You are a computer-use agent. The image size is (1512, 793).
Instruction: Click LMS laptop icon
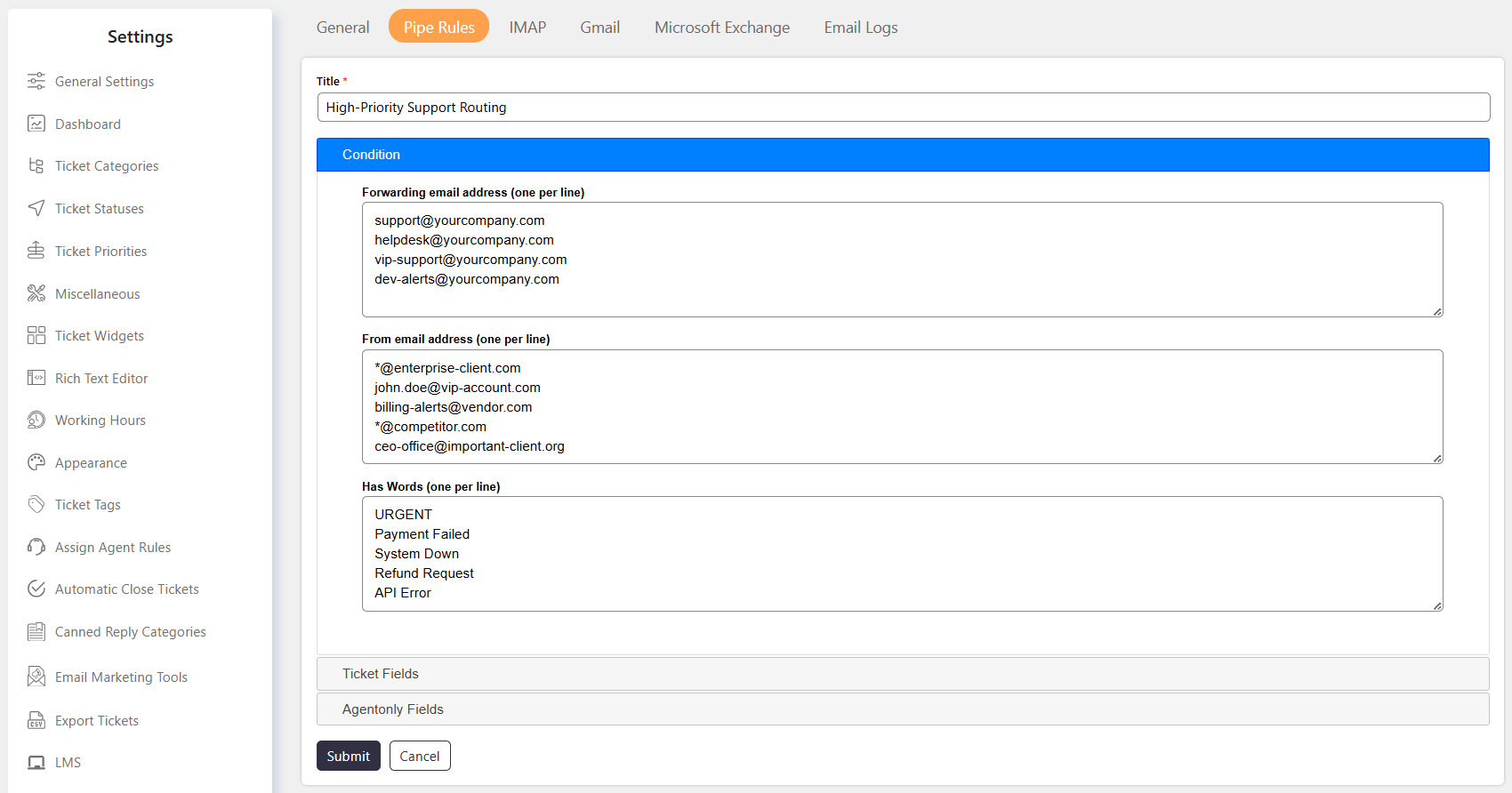pyautogui.click(x=36, y=762)
